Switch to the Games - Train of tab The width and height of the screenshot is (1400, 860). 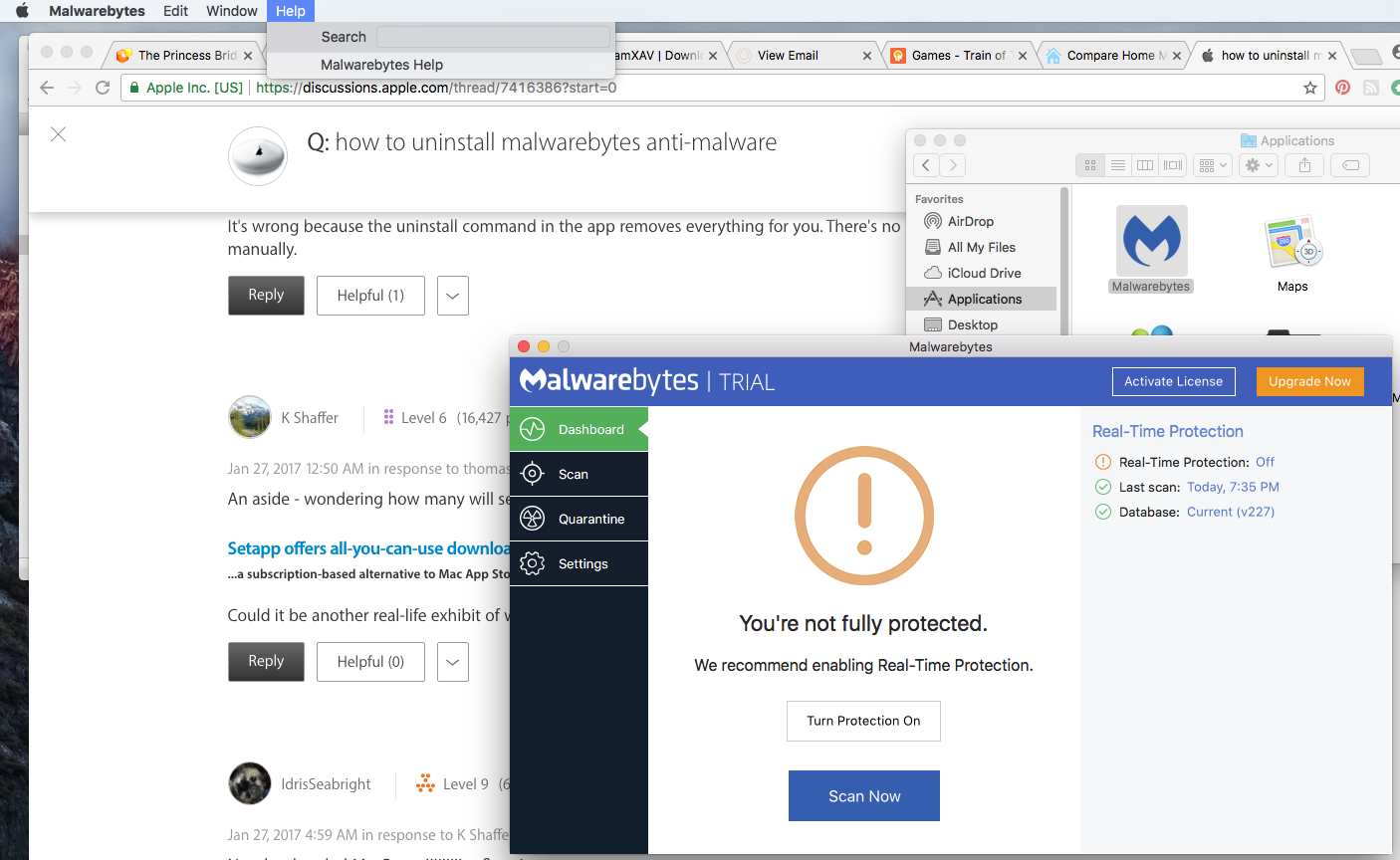(x=959, y=56)
